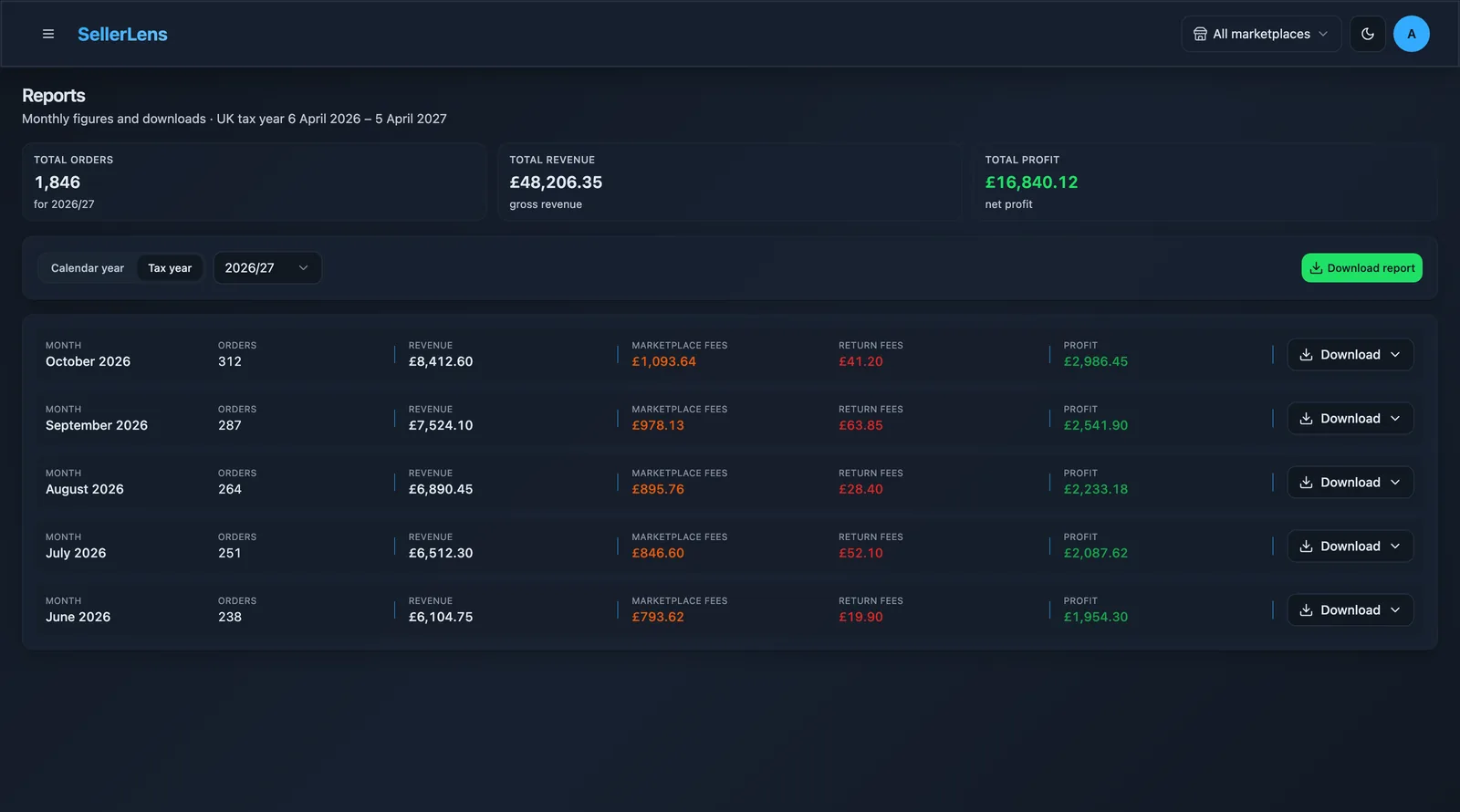Click June profit £1,954.30
The width and height of the screenshot is (1460, 812).
coord(1095,617)
